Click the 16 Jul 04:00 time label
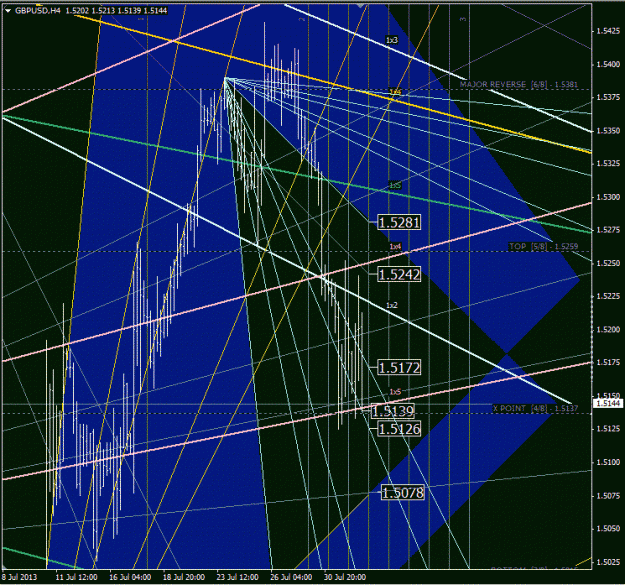The image size is (625, 585). pyautogui.click(x=130, y=577)
